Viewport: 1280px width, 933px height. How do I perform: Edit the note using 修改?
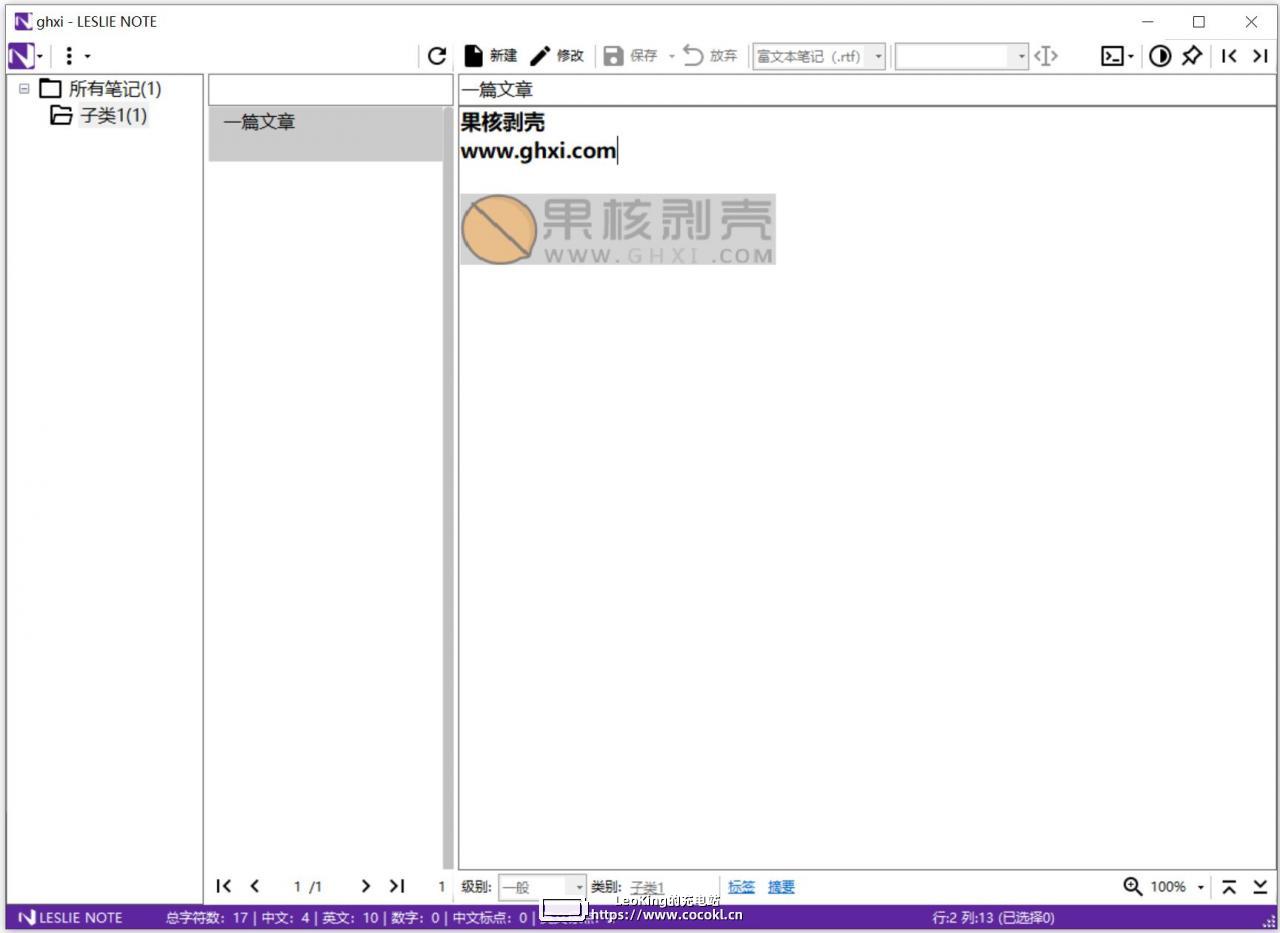pyautogui.click(x=557, y=56)
